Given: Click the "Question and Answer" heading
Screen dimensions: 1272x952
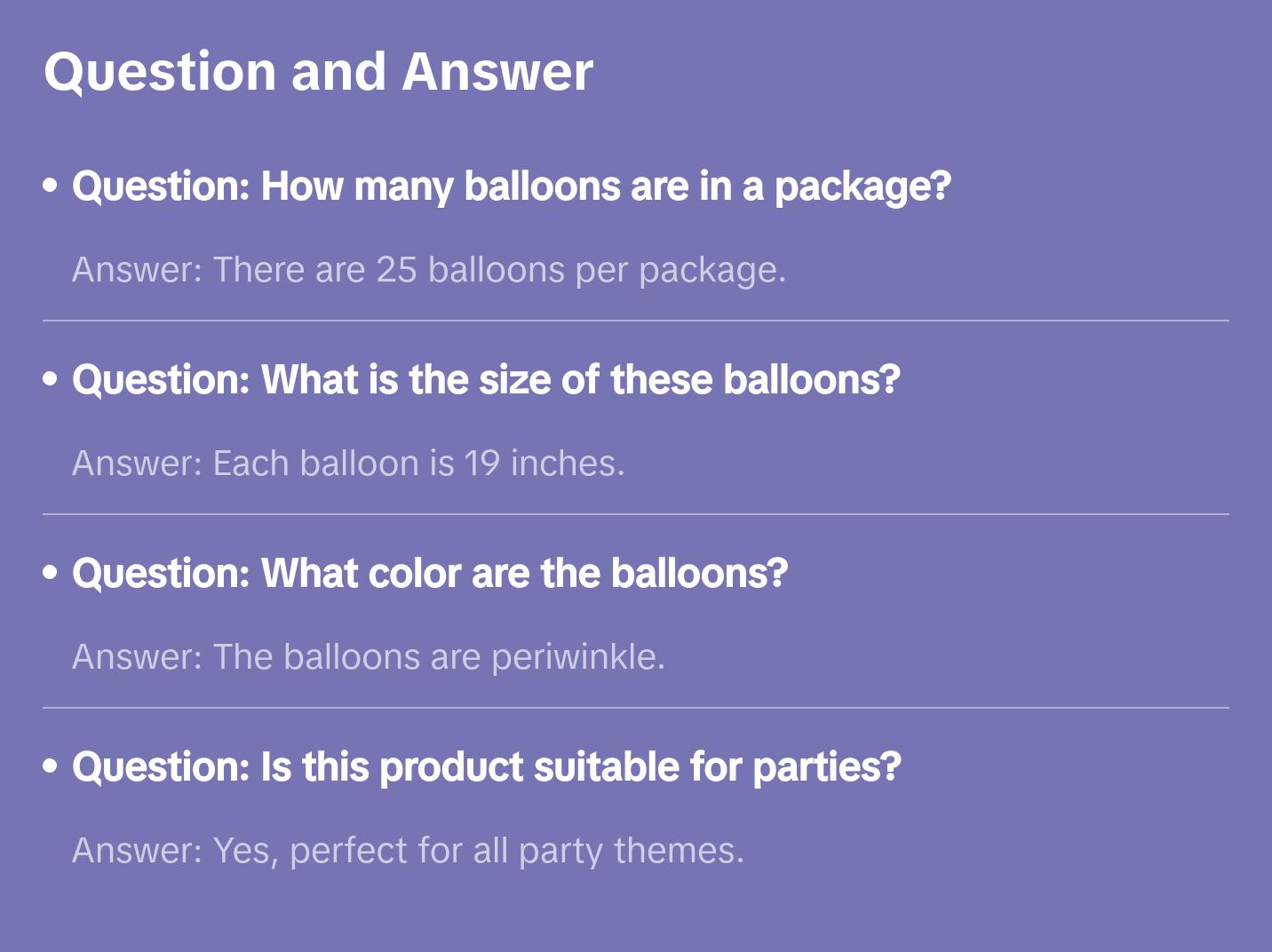Looking at the screenshot, I should 318,72.
